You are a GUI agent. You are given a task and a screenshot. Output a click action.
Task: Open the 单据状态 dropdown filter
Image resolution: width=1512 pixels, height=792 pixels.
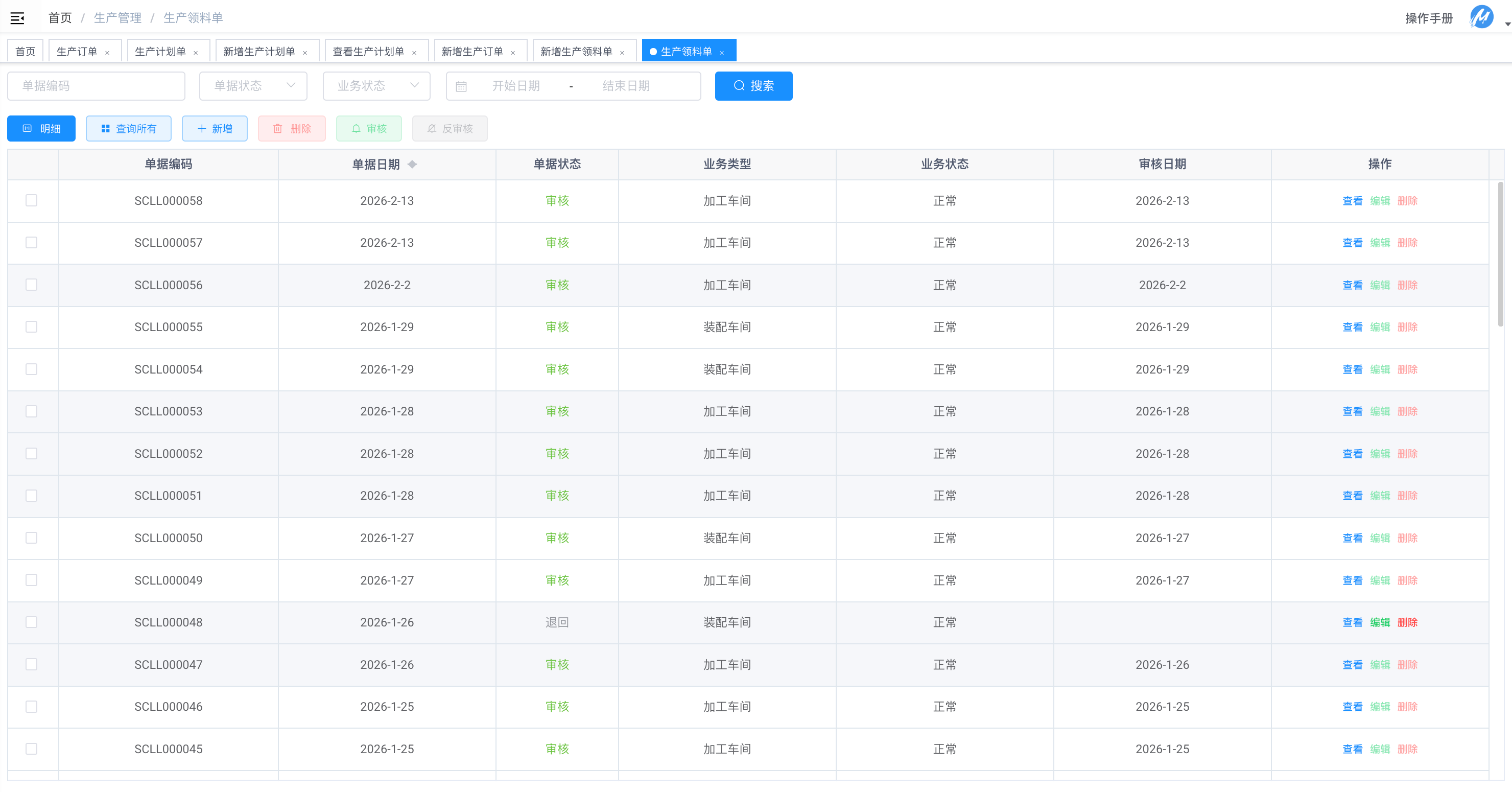pyautogui.click(x=253, y=86)
